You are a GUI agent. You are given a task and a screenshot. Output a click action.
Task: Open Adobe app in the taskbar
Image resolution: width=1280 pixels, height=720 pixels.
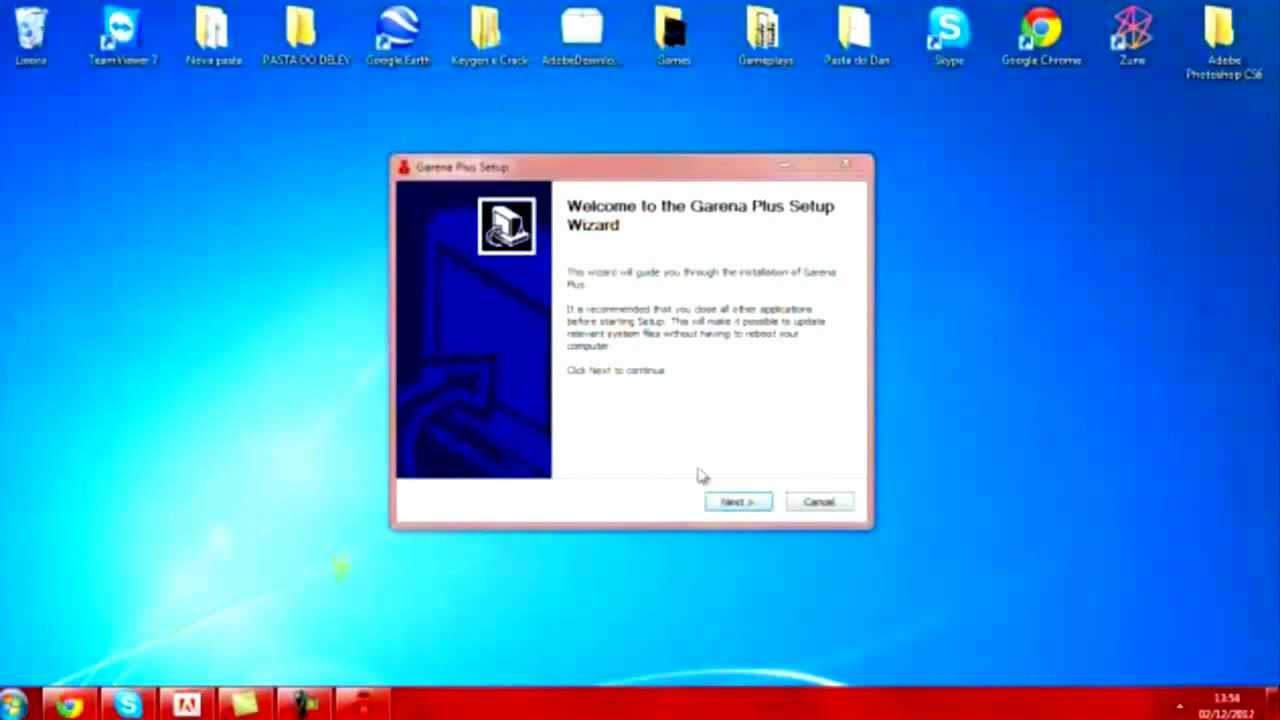(x=187, y=704)
